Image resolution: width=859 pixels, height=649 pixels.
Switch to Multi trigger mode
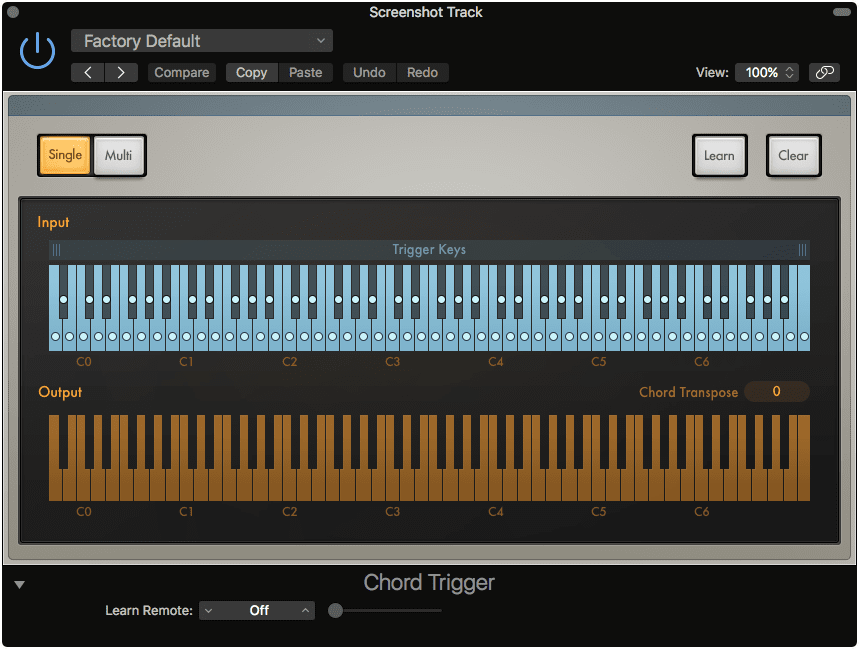coord(118,155)
